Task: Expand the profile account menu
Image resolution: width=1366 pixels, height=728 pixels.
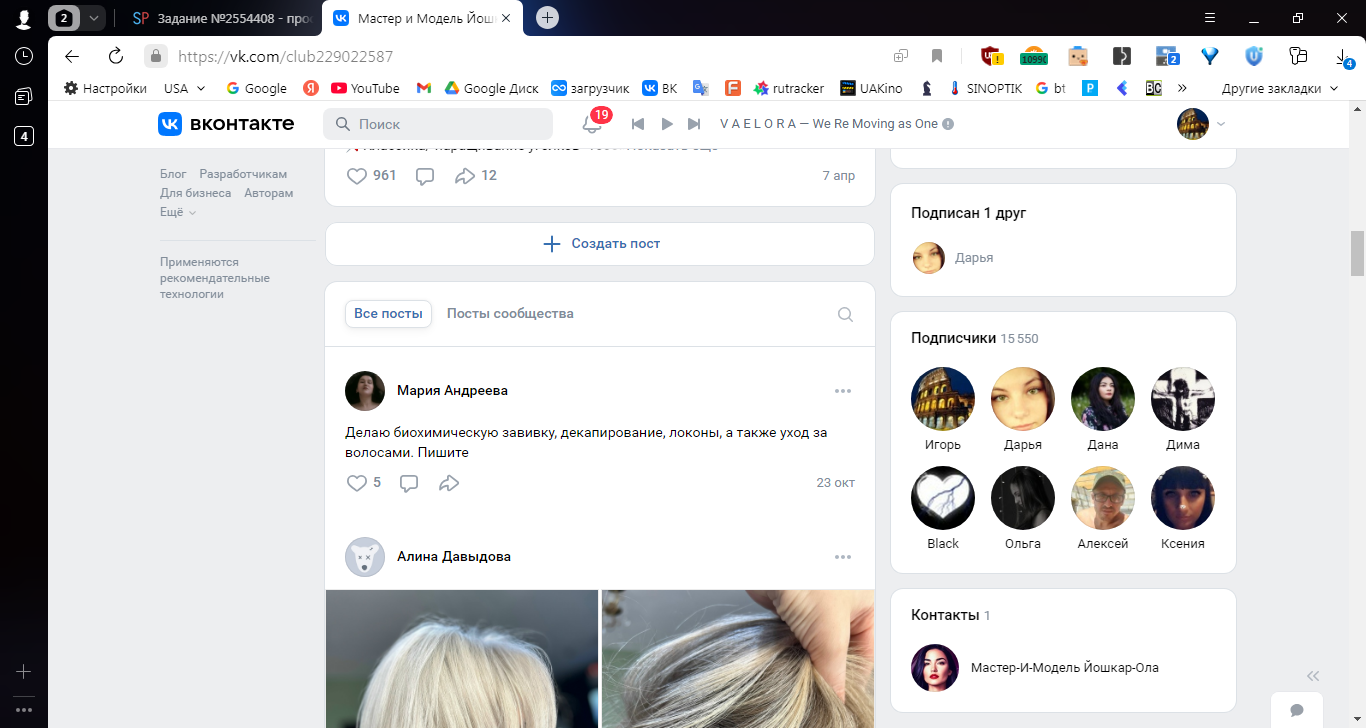Action: click(x=1202, y=124)
